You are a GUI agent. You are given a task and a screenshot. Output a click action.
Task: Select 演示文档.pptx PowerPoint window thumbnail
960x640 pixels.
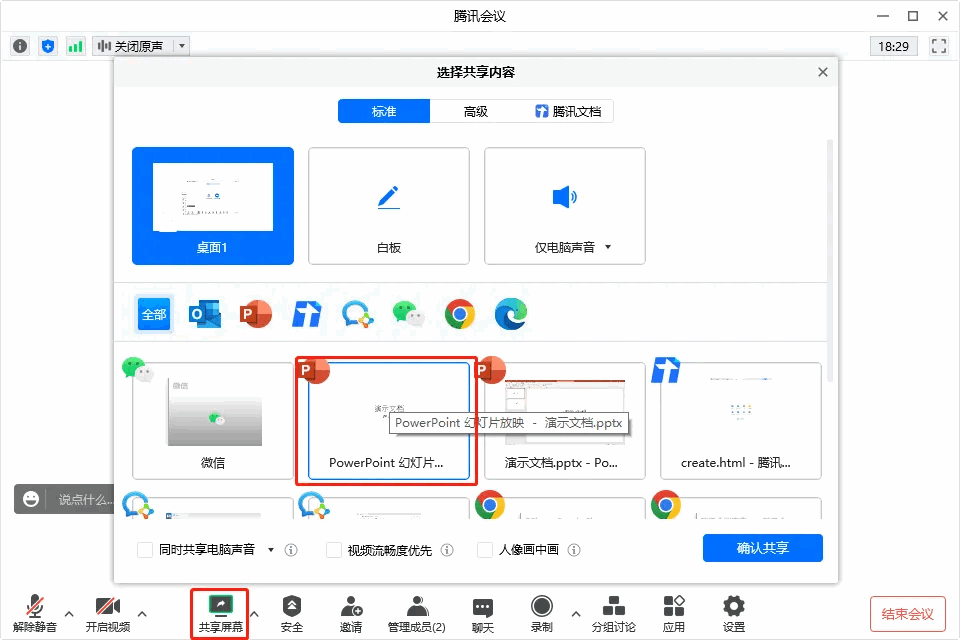point(564,421)
